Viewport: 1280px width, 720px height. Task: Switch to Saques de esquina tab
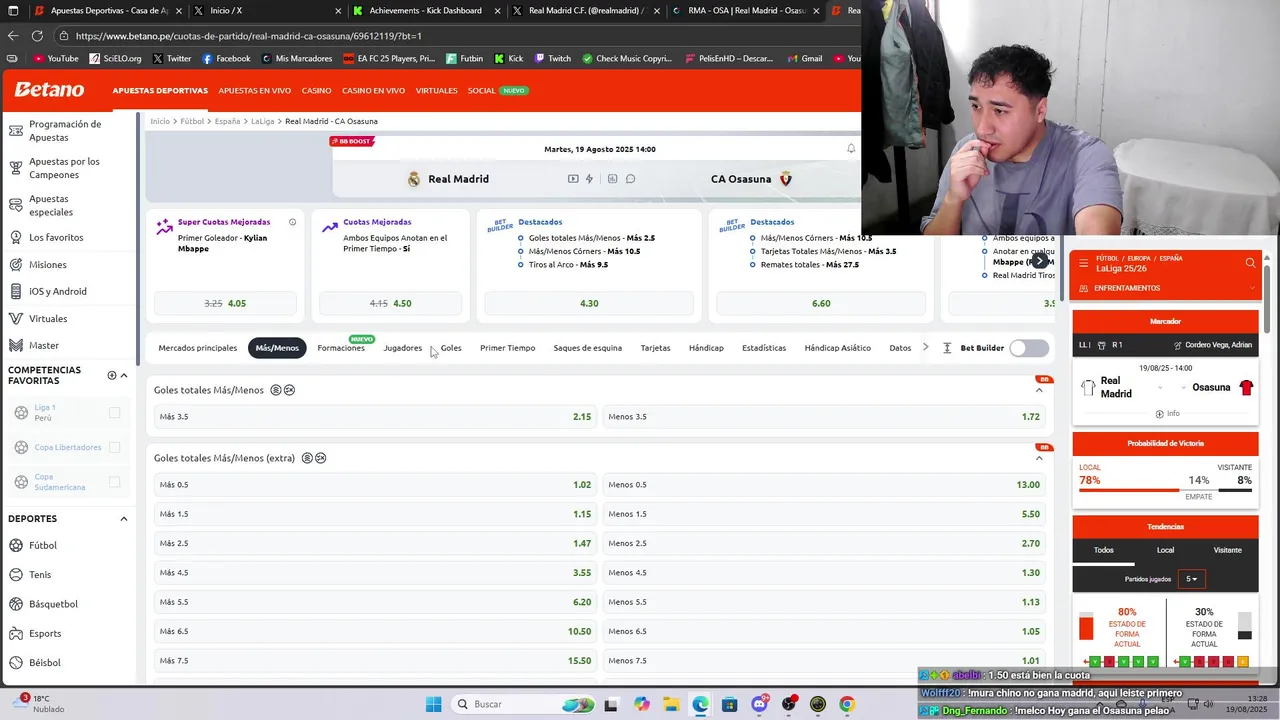pyautogui.click(x=588, y=348)
